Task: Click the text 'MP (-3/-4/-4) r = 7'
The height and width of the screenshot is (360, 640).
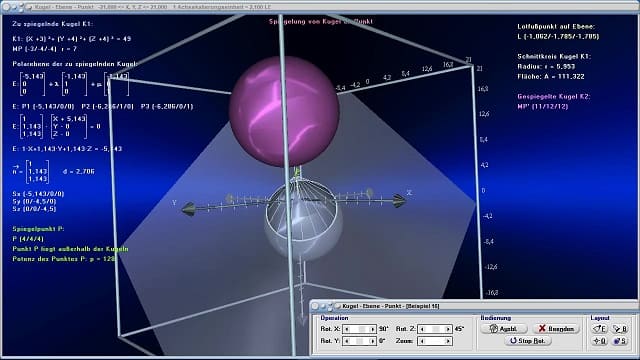Action: pos(44,49)
